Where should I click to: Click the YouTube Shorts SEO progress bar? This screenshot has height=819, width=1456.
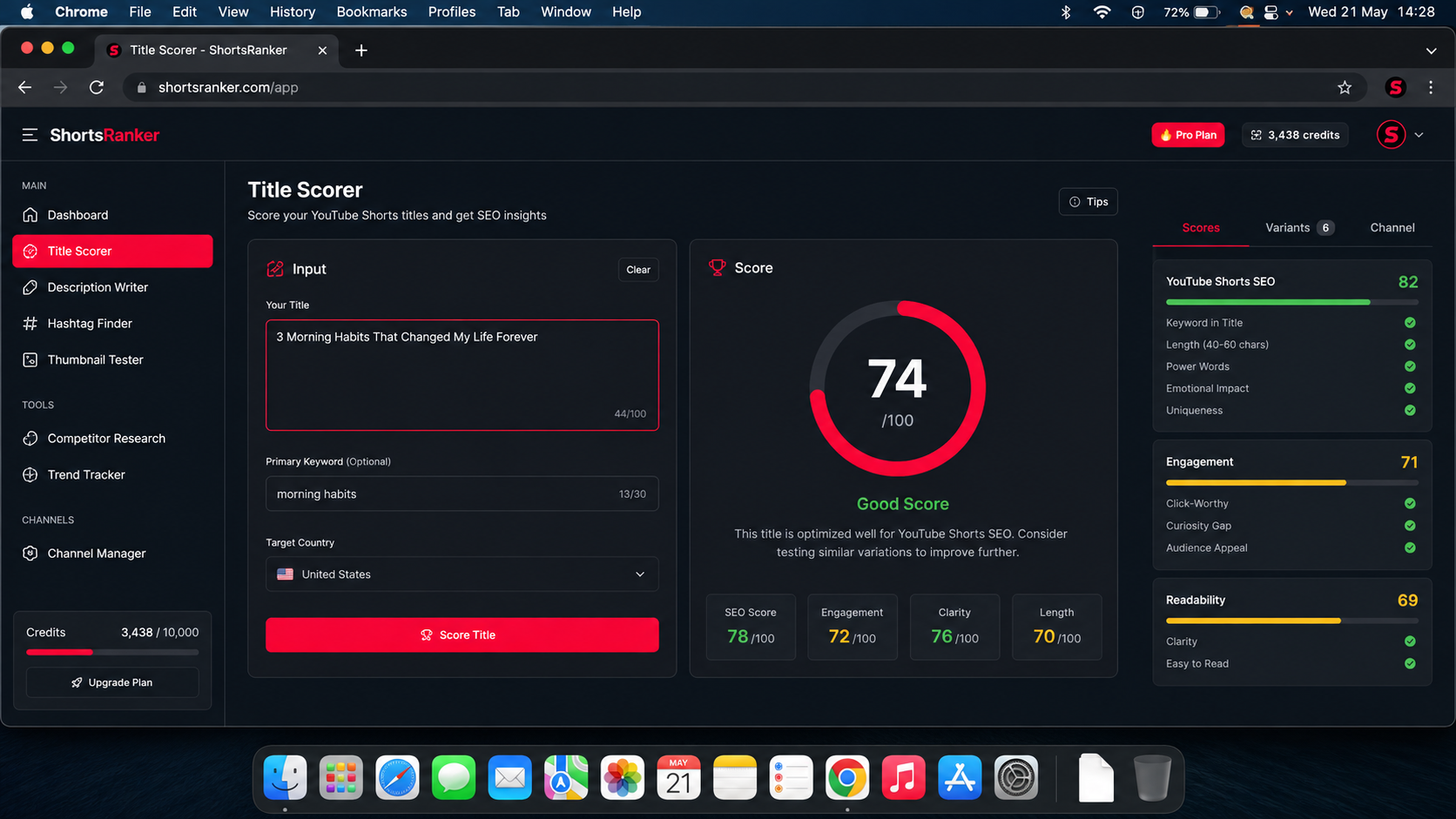coord(1292,302)
